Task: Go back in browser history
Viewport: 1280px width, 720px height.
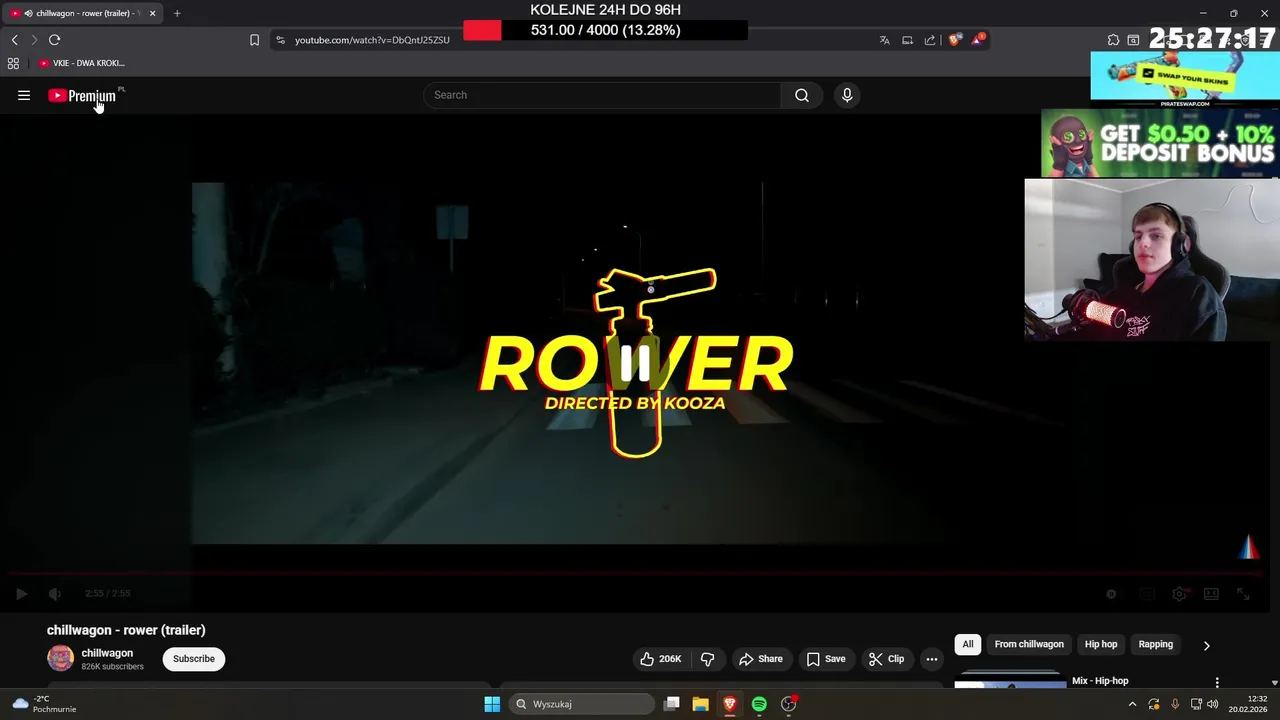Action: tap(14, 40)
